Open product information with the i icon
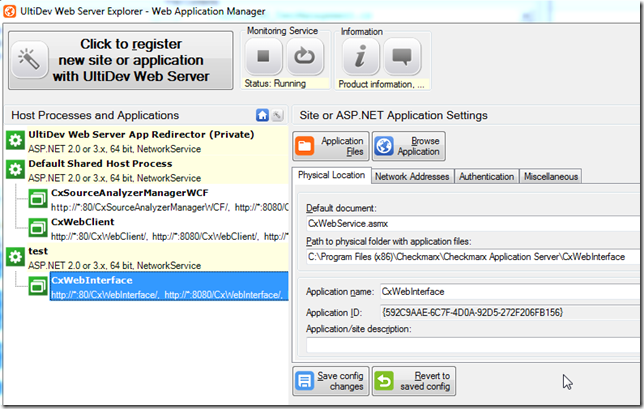This screenshot has height=409, width=644. point(360,57)
